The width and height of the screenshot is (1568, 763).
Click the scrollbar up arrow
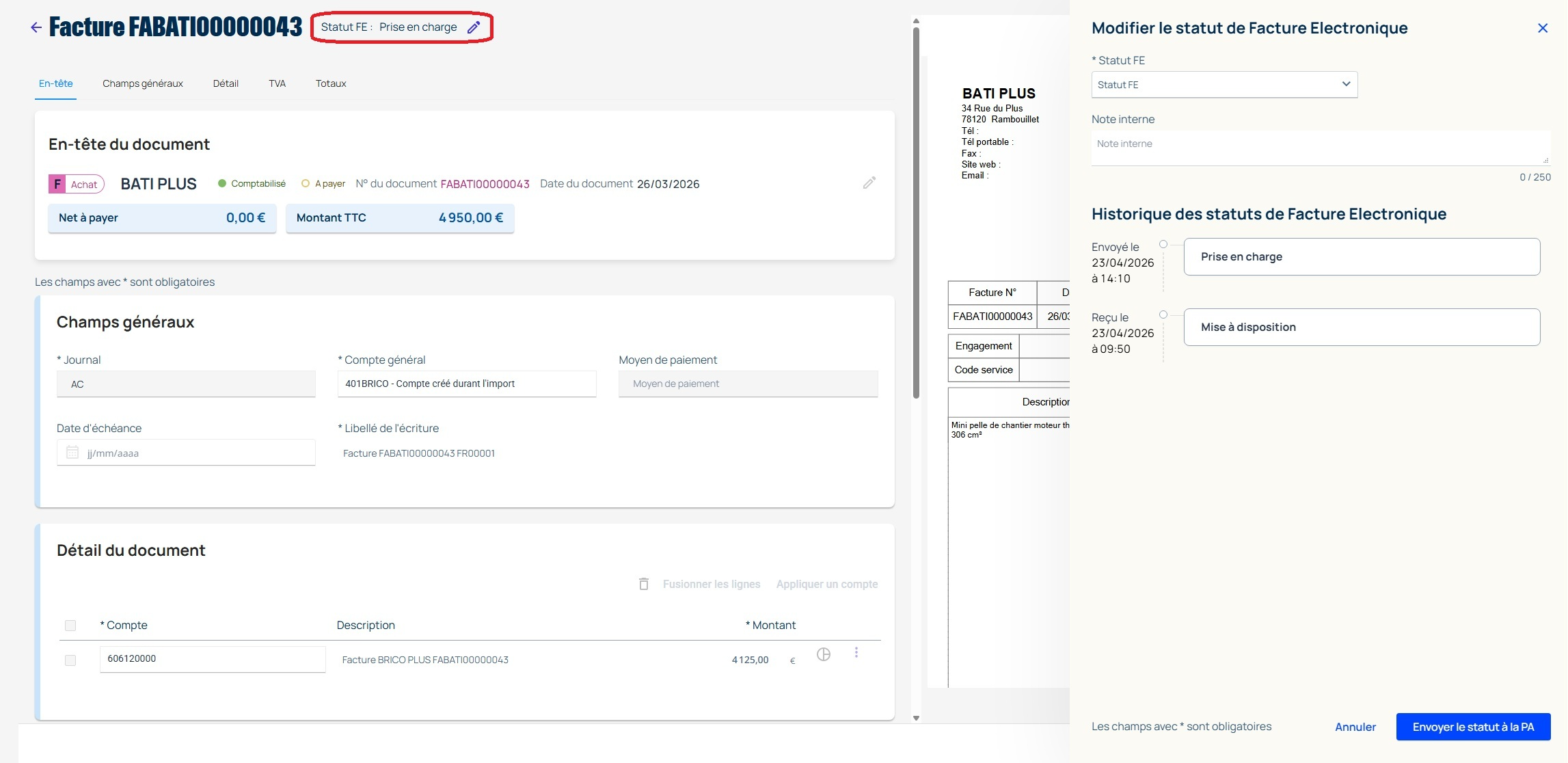pos(916,21)
